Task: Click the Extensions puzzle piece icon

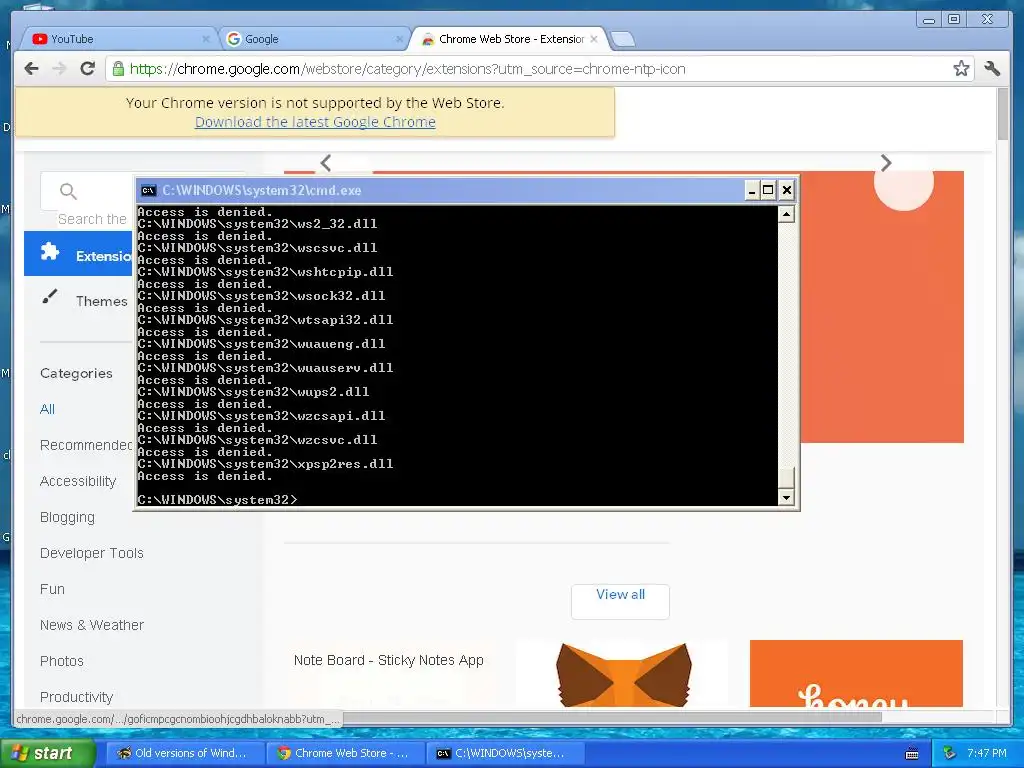Action: (x=50, y=251)
